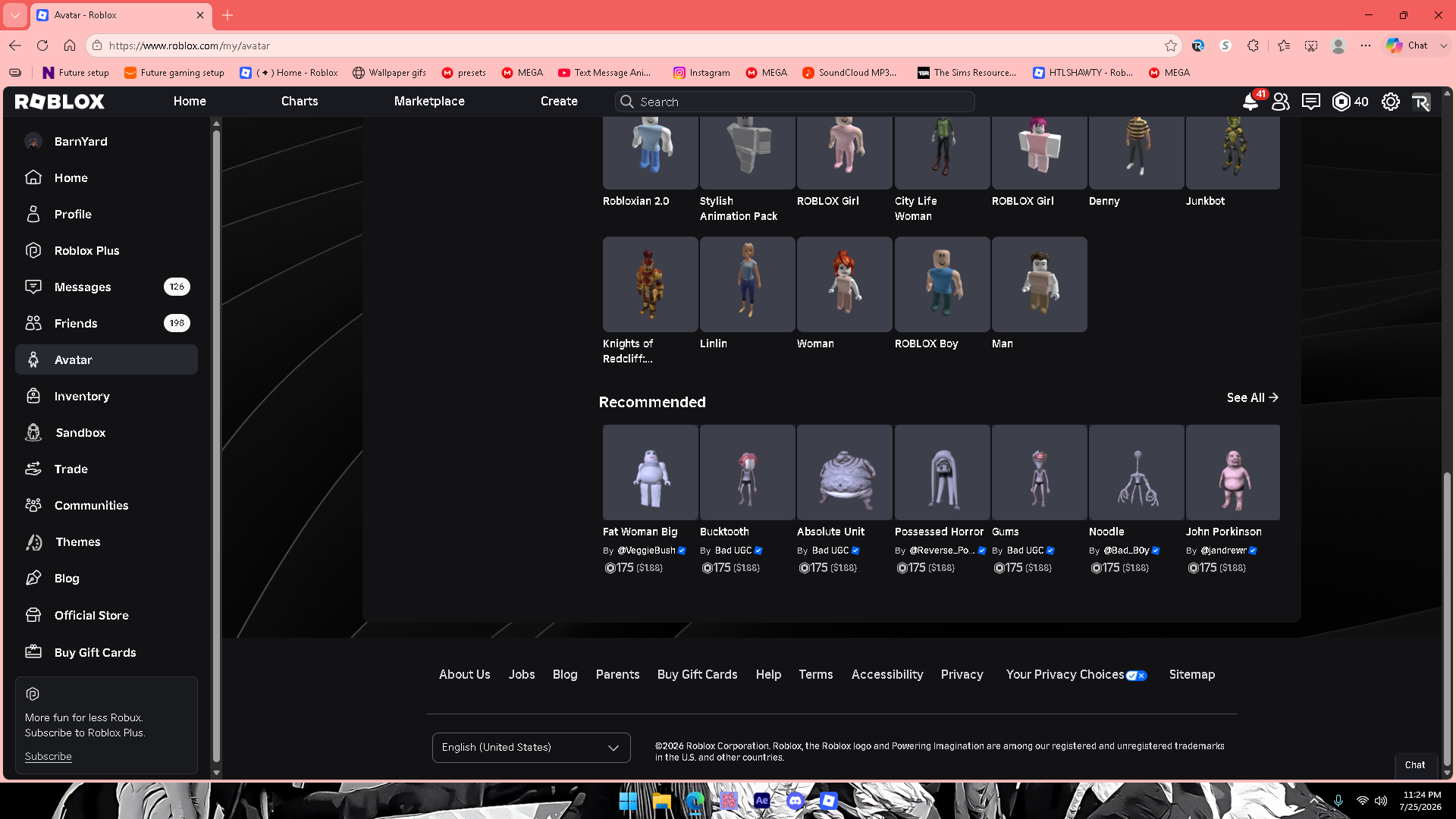Open the Home tab in Roblox navbar
Image resolution: width=1456 pixels, height=819 pixels.
tap(190, 102)
